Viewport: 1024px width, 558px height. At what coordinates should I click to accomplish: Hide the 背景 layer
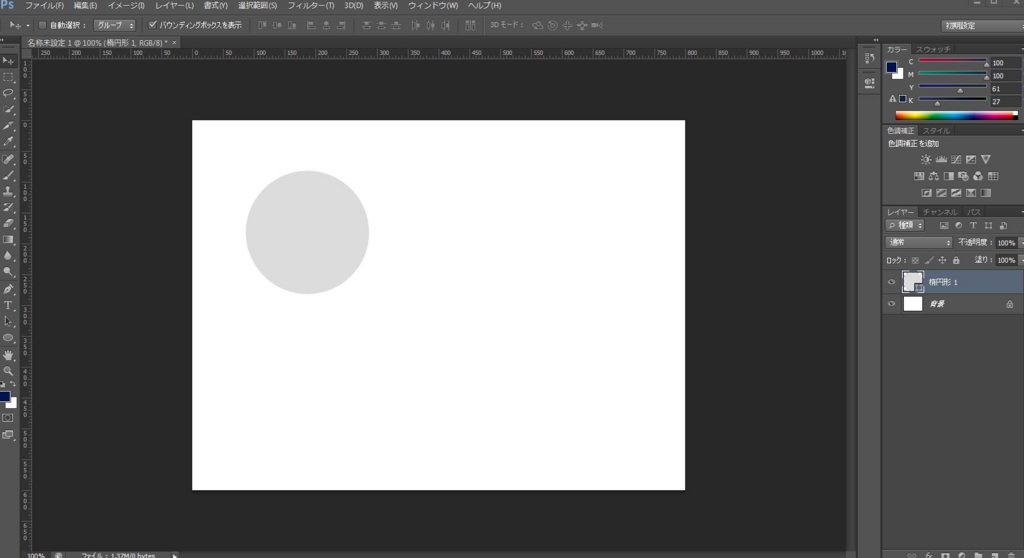[891, 304]
